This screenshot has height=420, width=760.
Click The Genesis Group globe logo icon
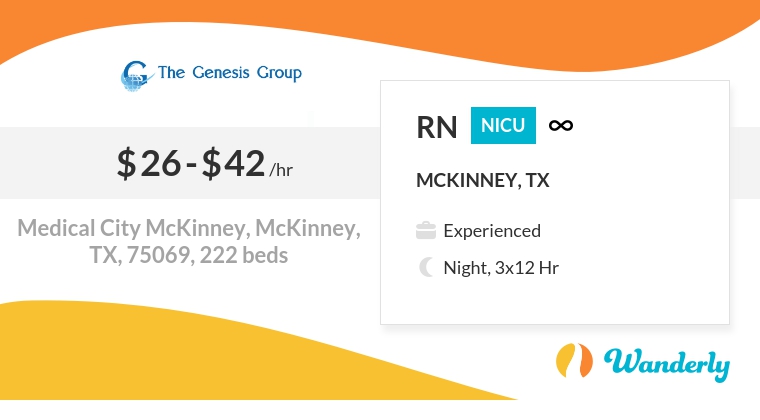(x=133, y=74)
